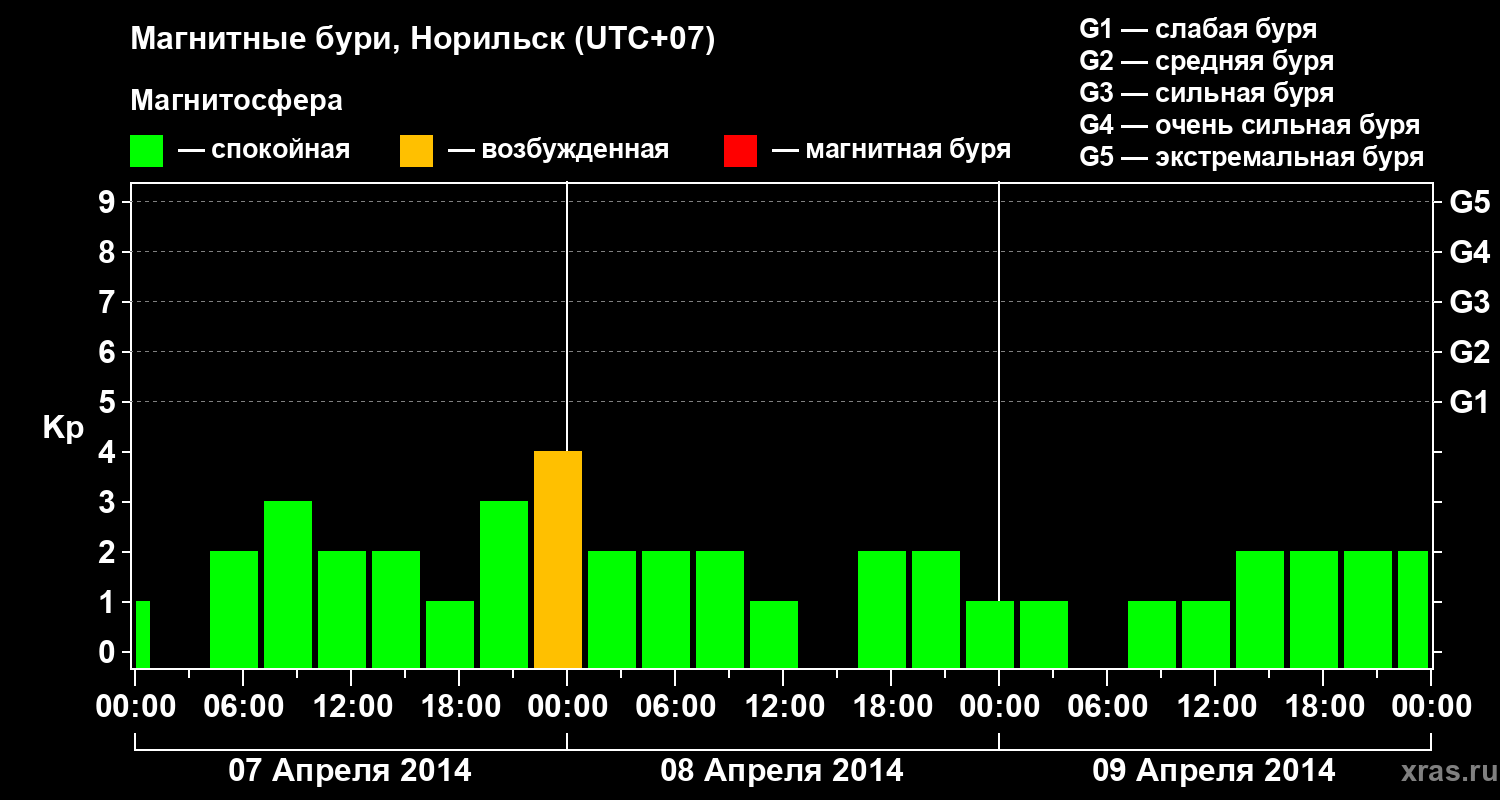1500x800 pixels.
Task: Select the 'G5 — экстремальная буря' legend line
Action: [x=1252, y=157]
